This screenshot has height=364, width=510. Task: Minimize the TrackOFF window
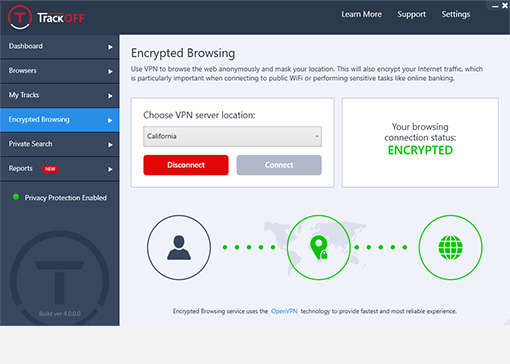point(495,6)
